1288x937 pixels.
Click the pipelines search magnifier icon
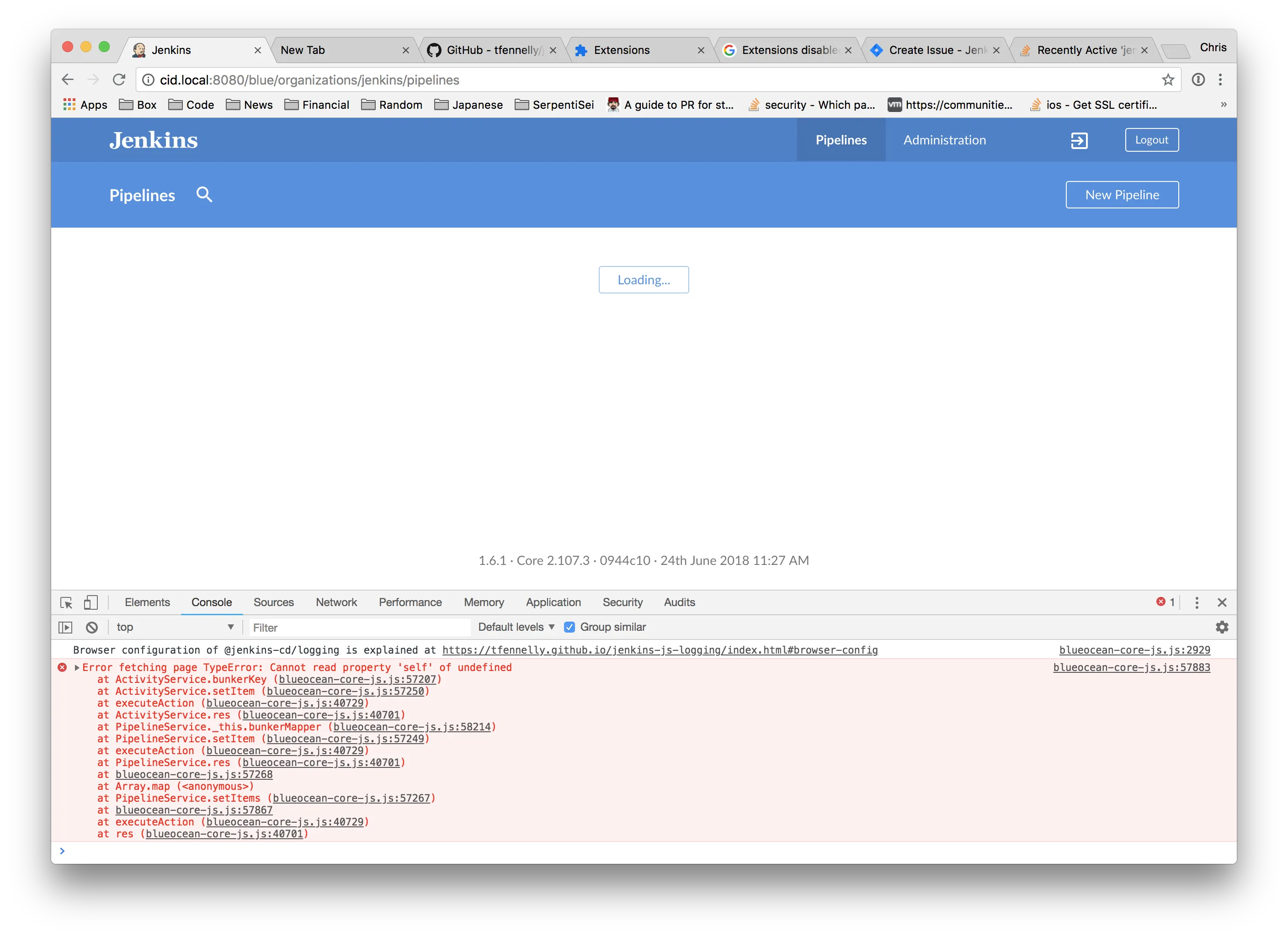(204, 195)
